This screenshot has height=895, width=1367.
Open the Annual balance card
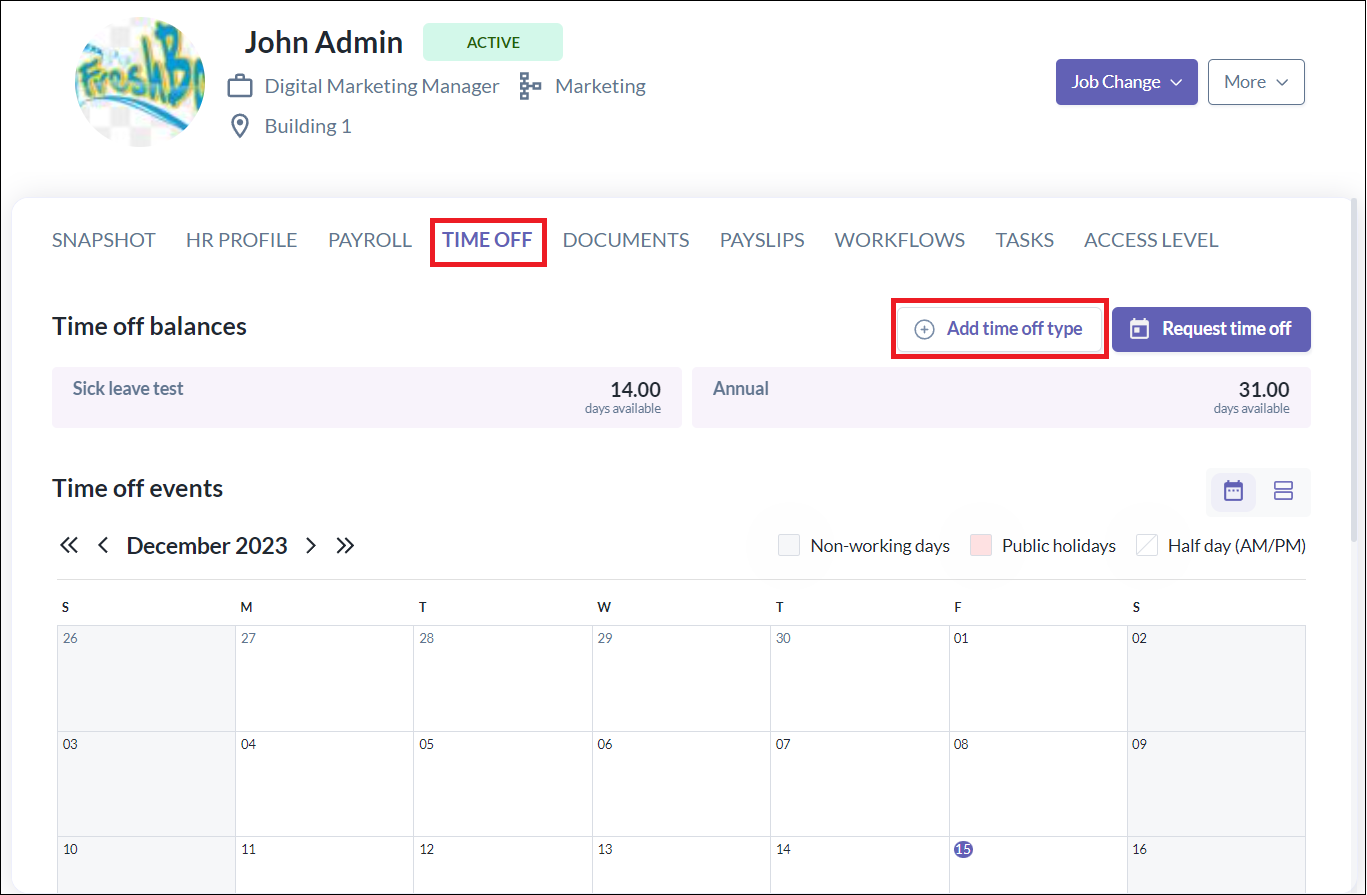1001,397
